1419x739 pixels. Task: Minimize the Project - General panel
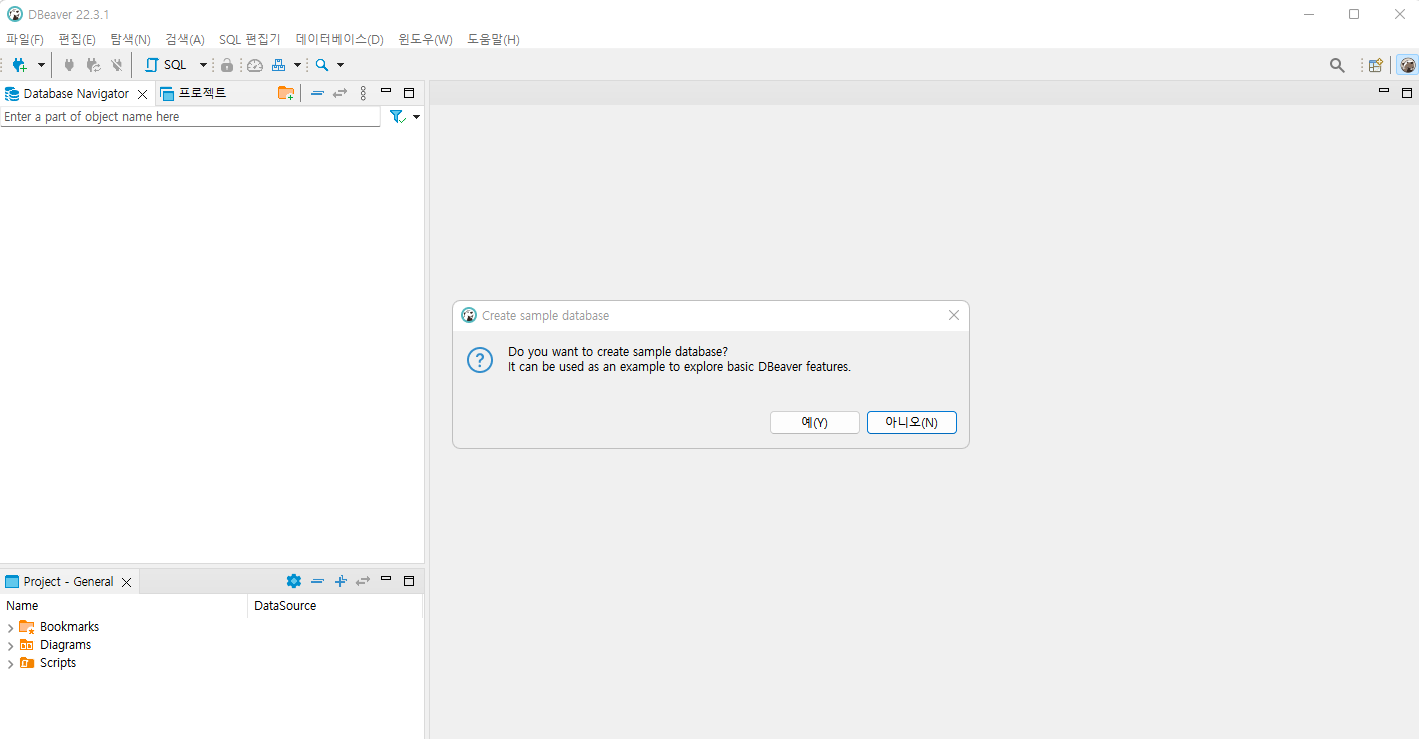click(x=386, y=579)
